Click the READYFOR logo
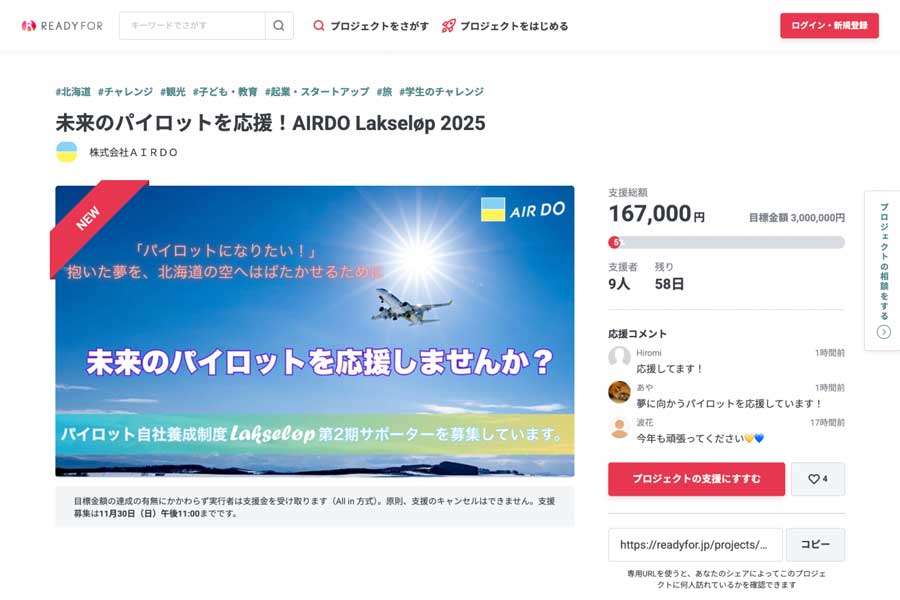Image resolution: width=900 pixels, height=600 pixels. [x=62, y=26]
